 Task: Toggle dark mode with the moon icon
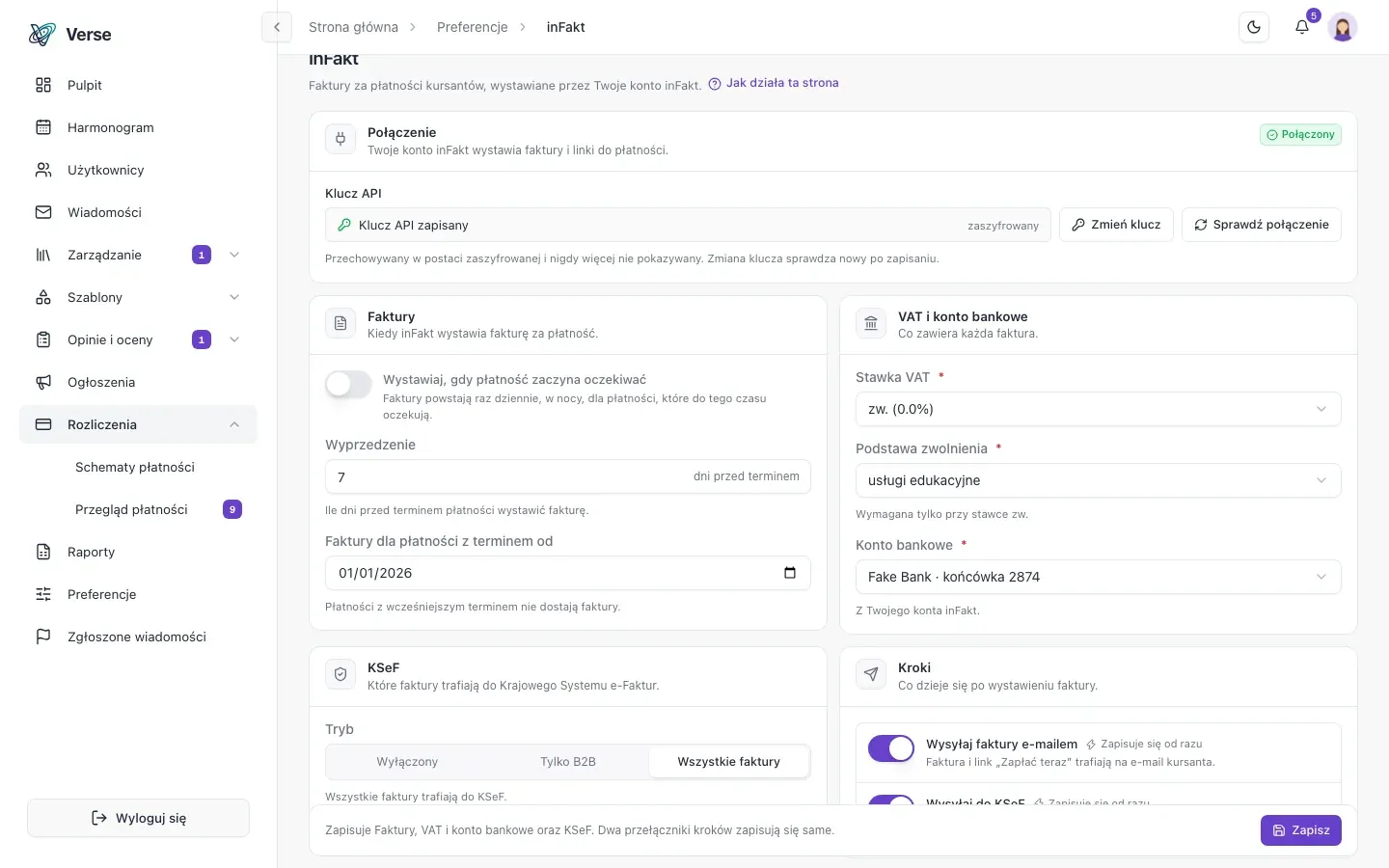click(1254, 27)
